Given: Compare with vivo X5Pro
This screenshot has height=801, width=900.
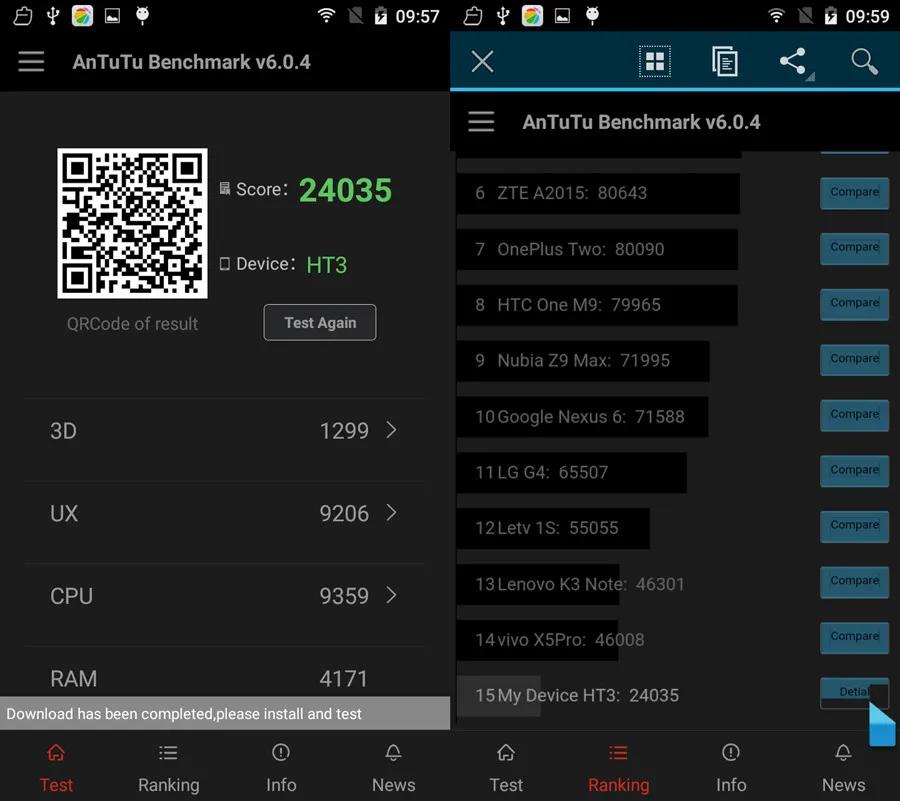Looking at the screenshot, I should [855, 637].
